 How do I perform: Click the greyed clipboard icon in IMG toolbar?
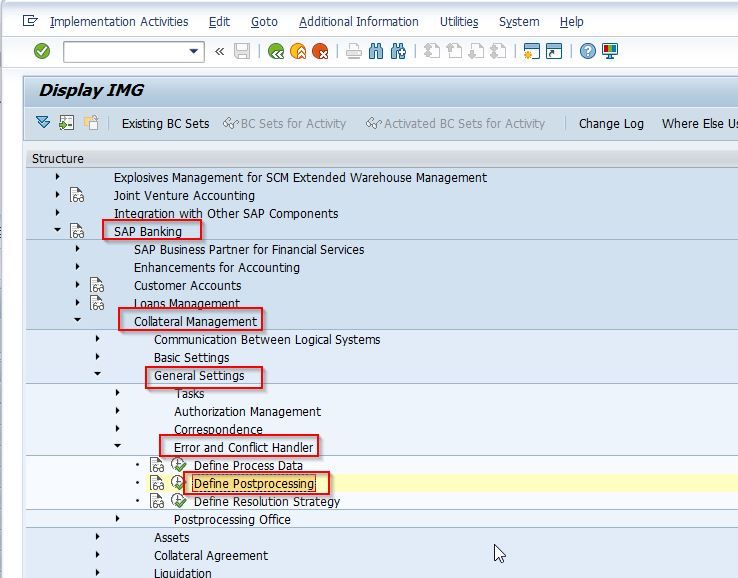(91, 123)
